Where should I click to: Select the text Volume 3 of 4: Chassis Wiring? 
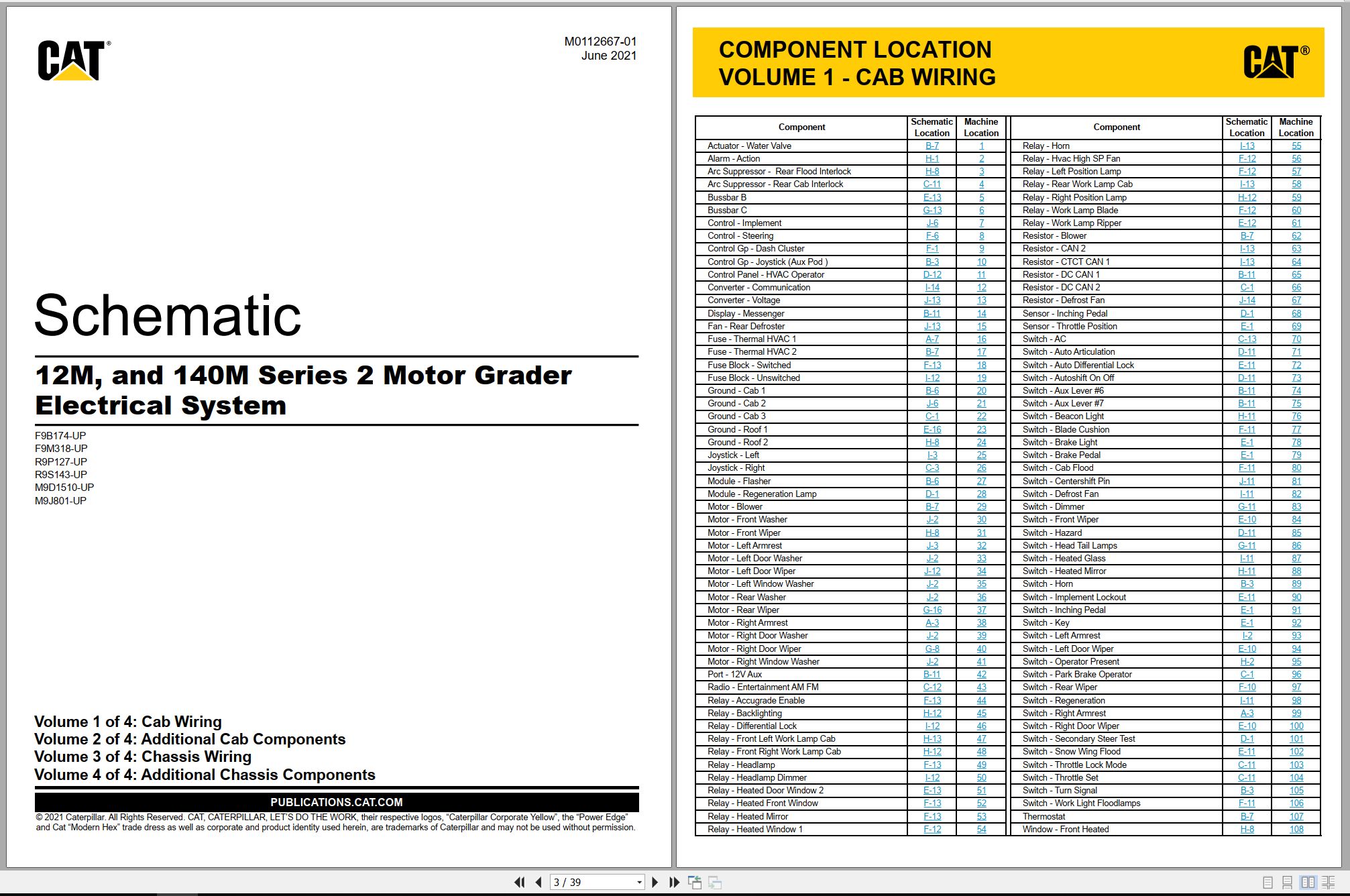coord(143,757)
